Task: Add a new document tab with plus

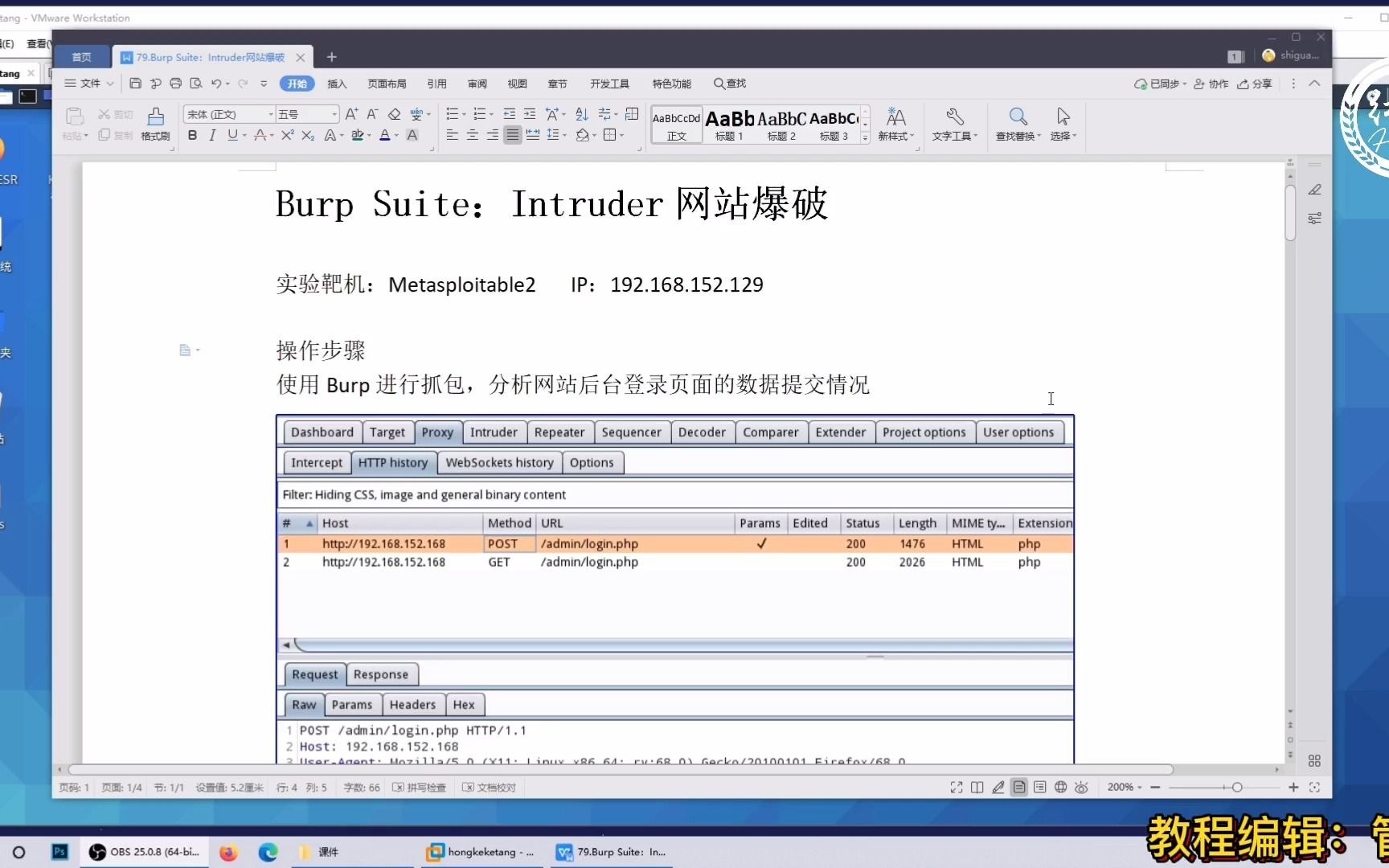Action: [331, 57]
